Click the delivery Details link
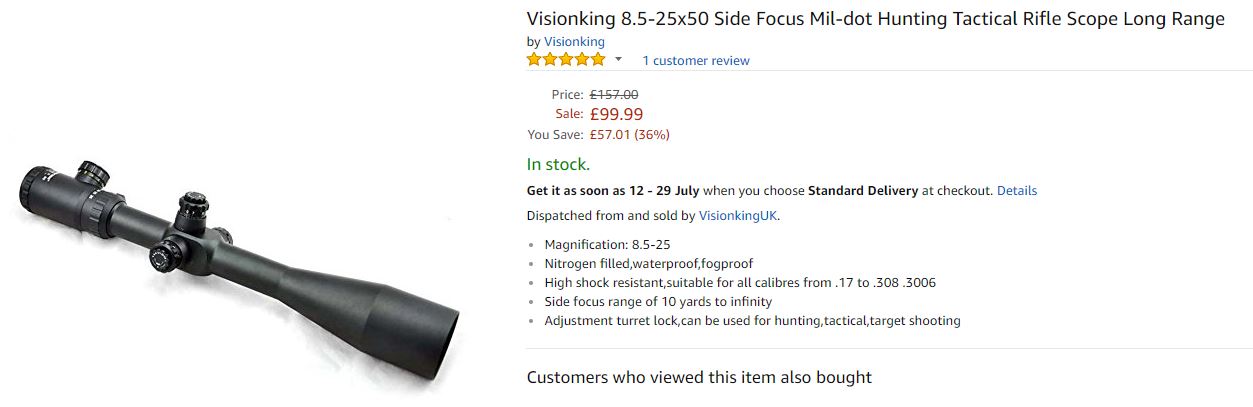The width and height of the screenshot is (1253, 407). pos(1016,191)
